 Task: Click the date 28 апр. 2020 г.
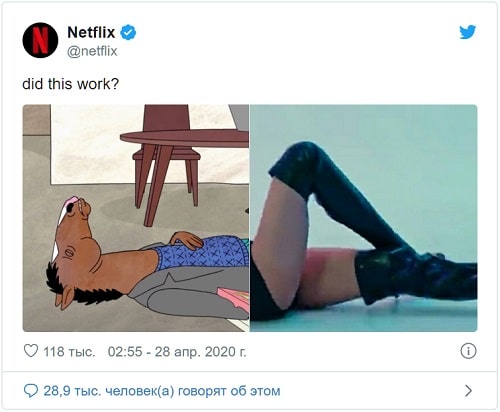tap(201, 351)
